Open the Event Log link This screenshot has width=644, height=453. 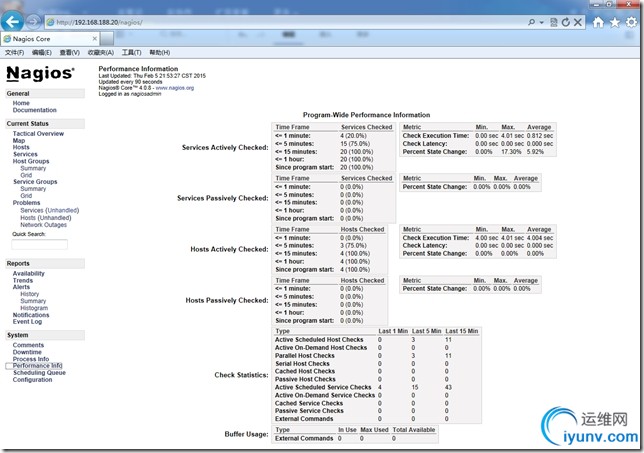(27, 322)
